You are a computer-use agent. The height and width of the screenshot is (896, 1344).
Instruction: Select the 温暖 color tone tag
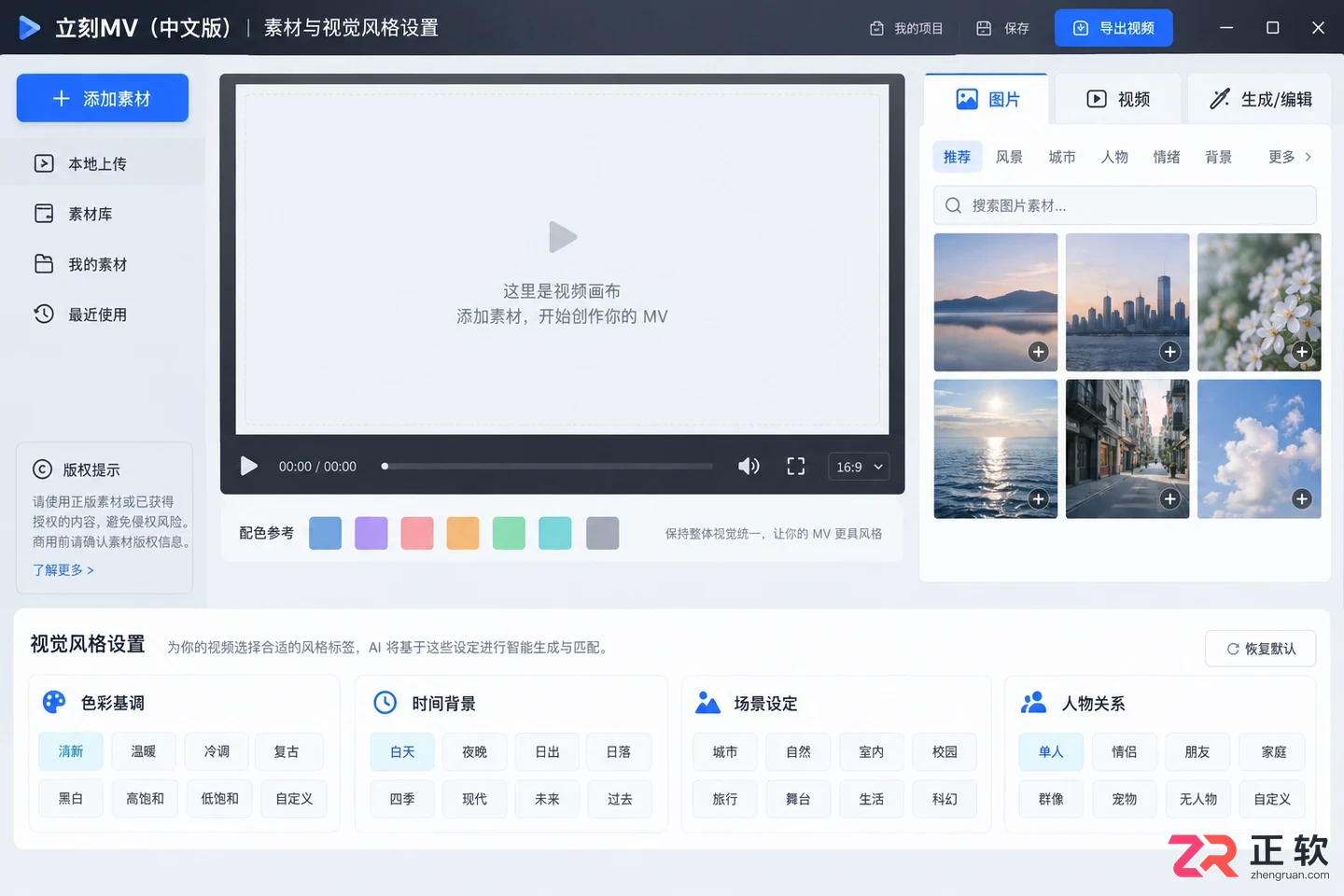(144, 751)
